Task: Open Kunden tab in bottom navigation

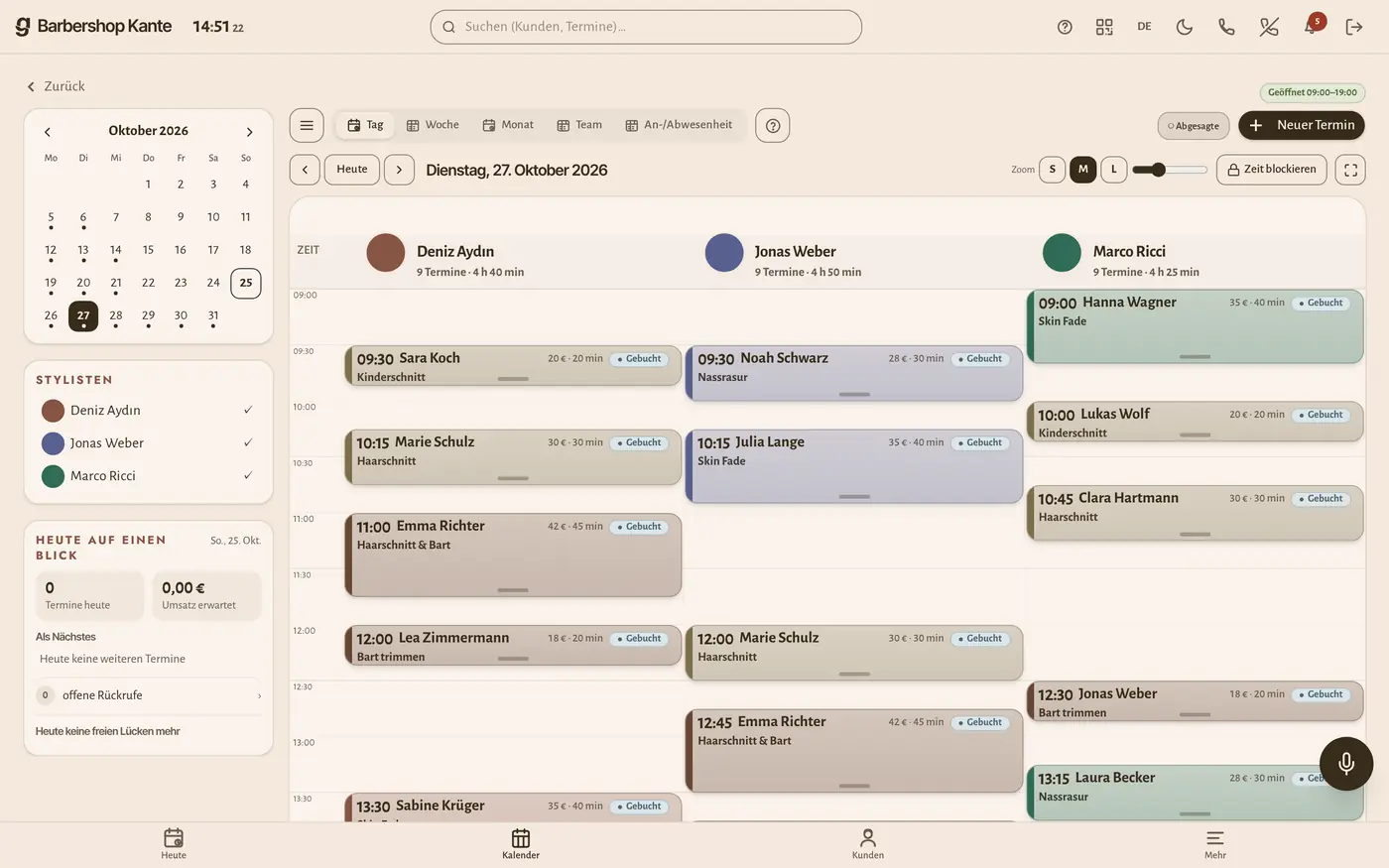Action: click(x=868, y=844)
